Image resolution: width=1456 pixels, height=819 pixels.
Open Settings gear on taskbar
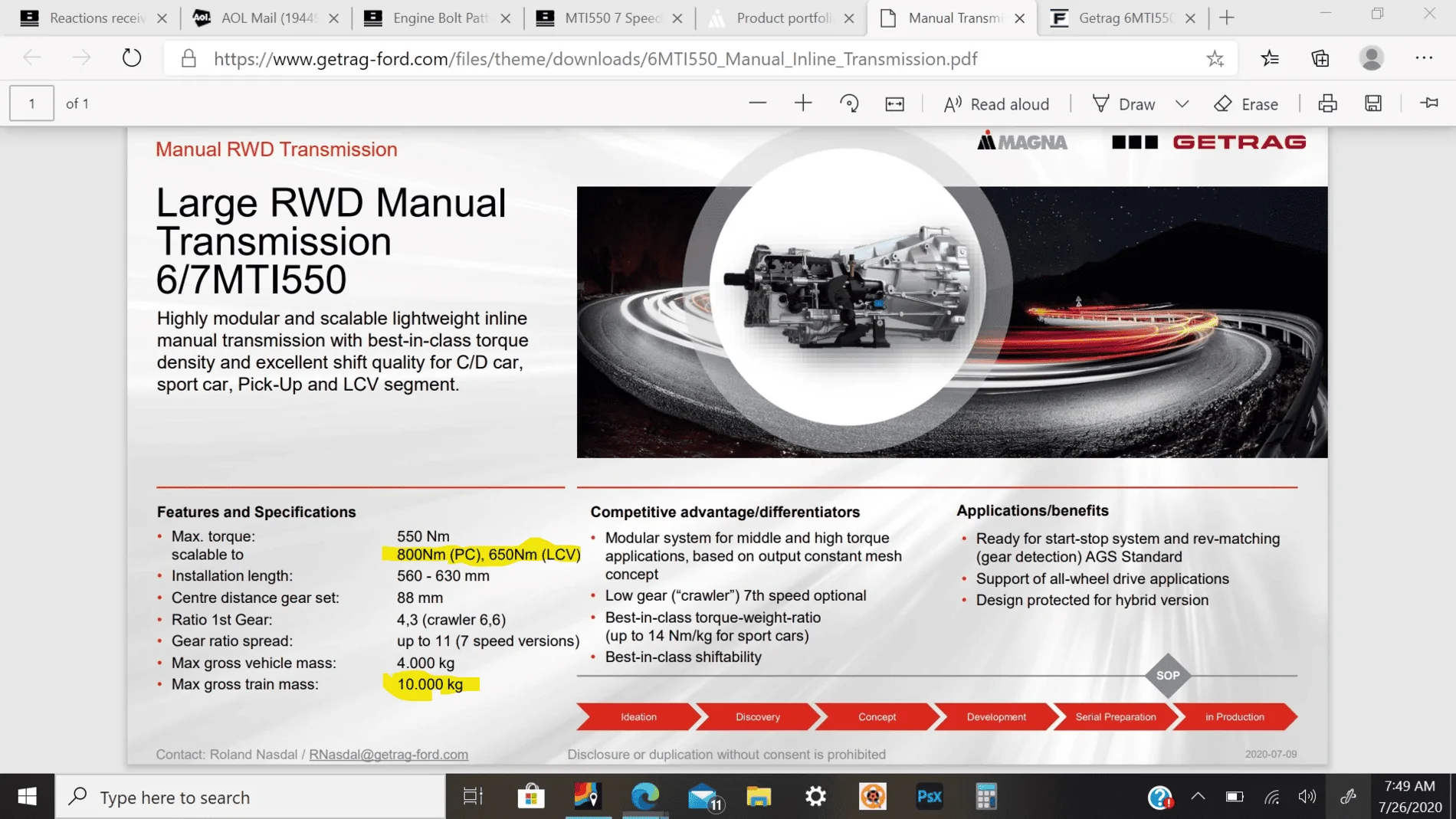click(815, 797)
